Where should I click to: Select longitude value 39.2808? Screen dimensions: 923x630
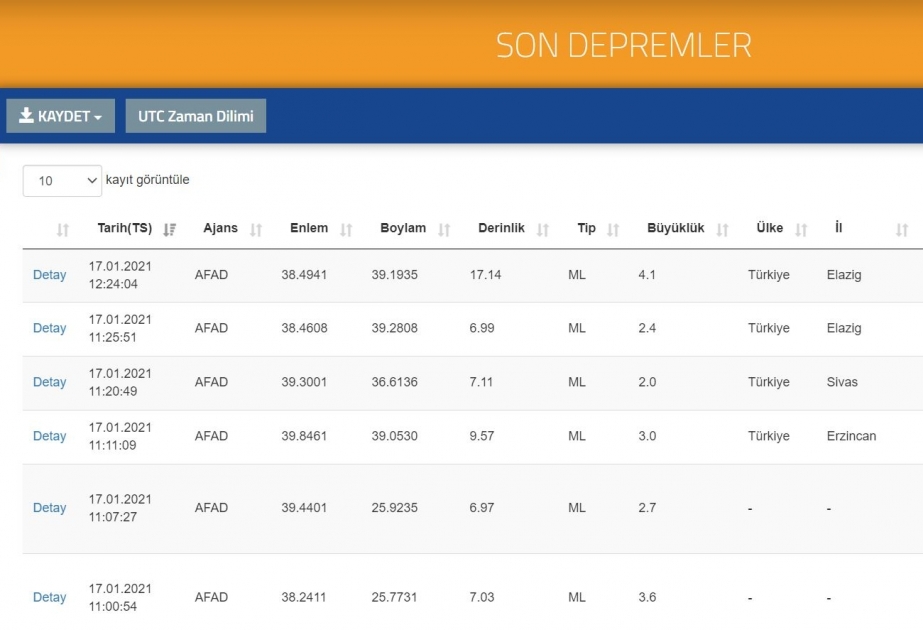click(x=394, y=328)
